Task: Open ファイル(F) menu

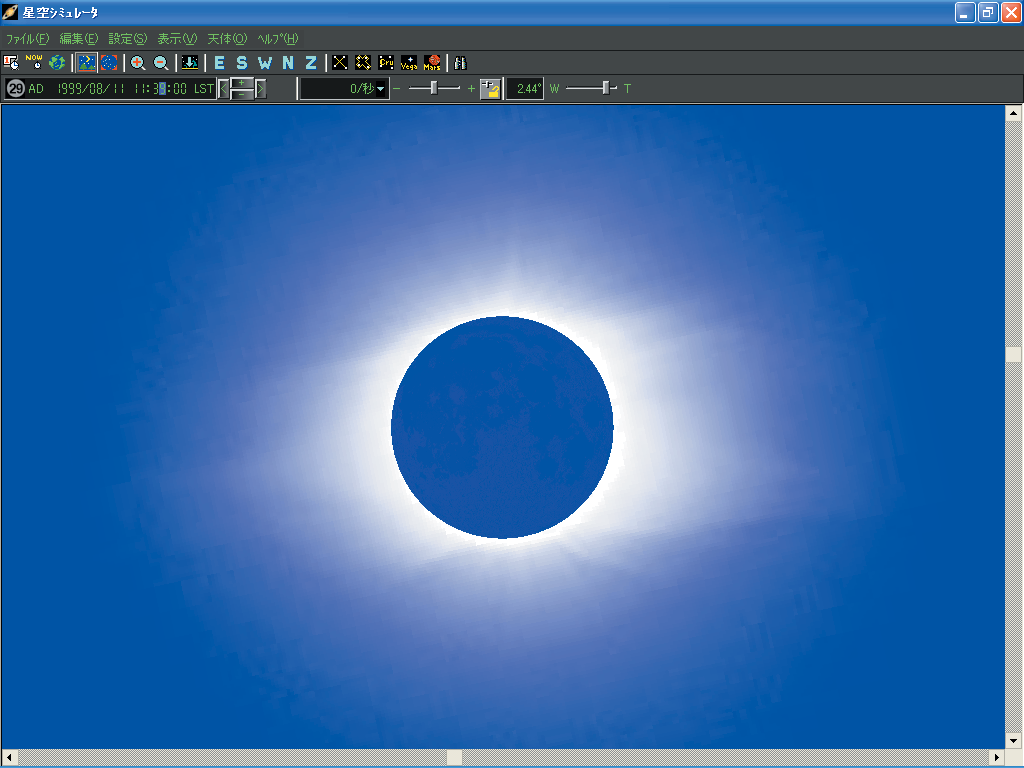Action: coord(27,39)
